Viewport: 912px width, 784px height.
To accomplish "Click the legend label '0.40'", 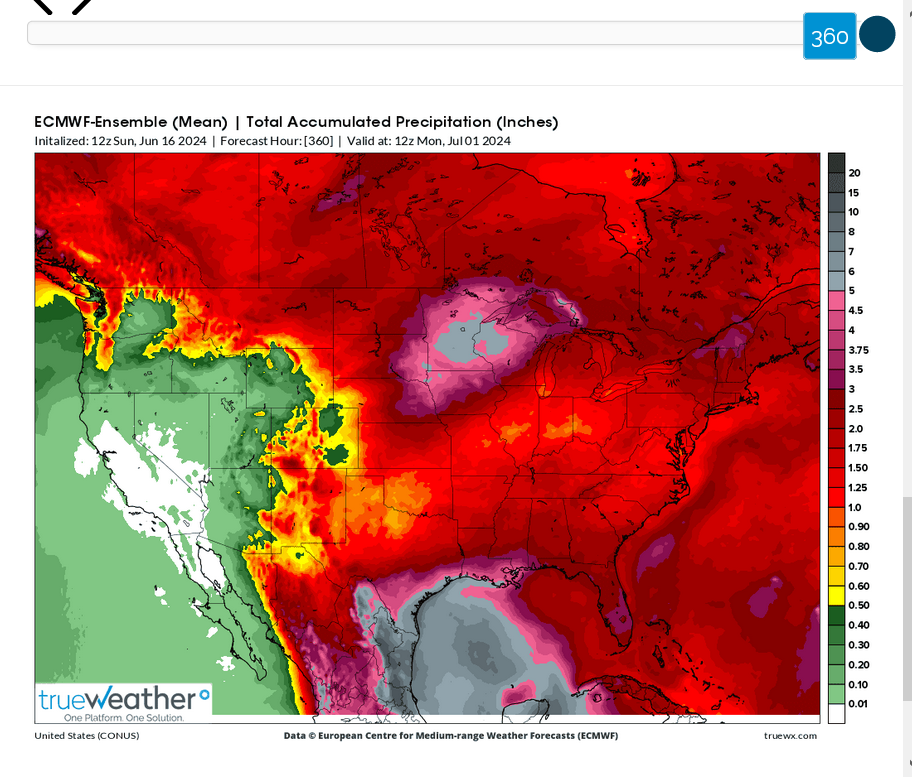I will click(858, 625).
